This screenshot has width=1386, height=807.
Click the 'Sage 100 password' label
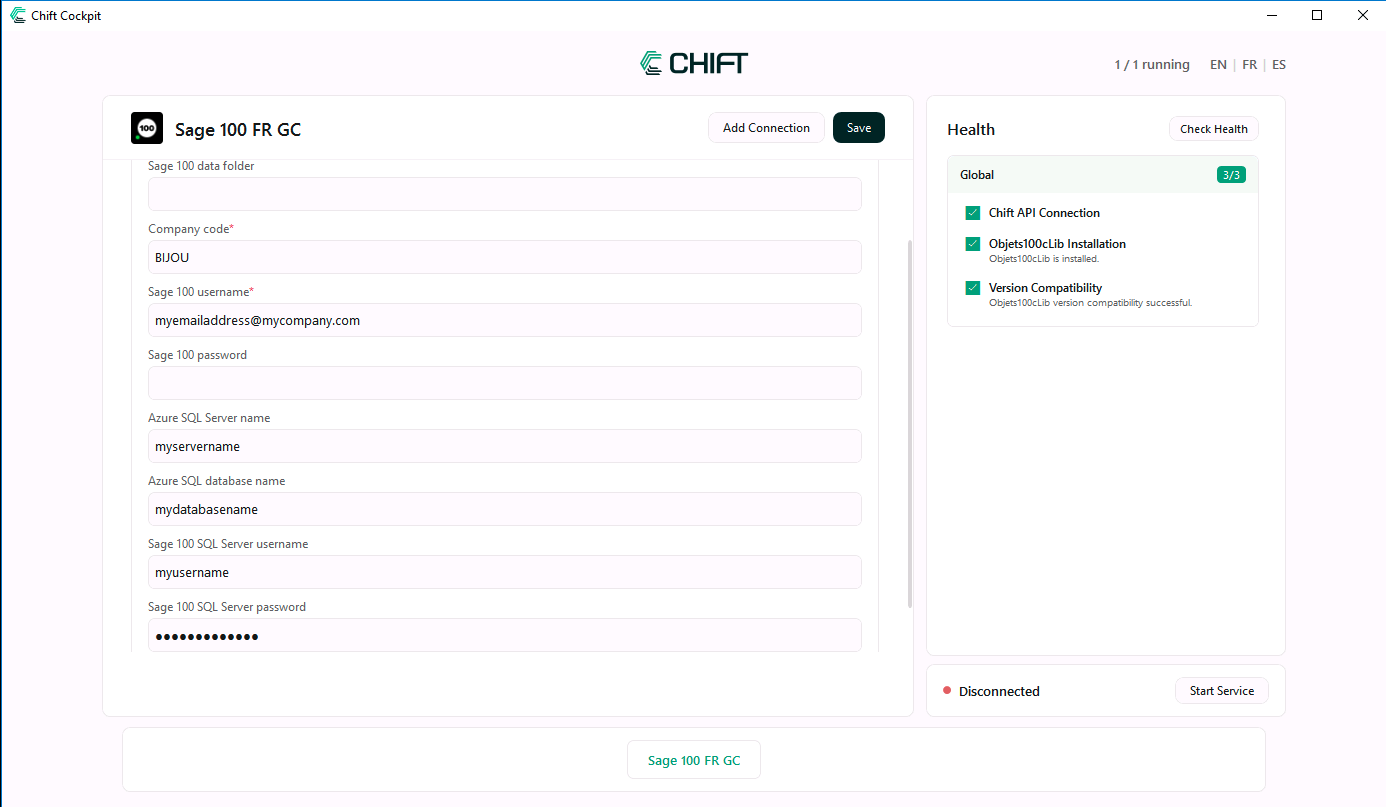tap(197, 355)
